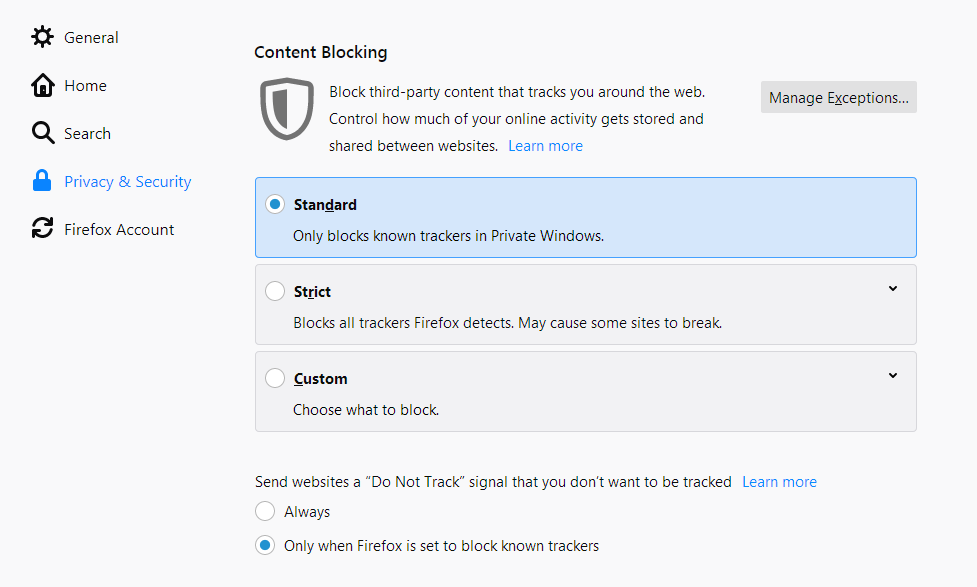
Task: Open Manage Exceptions dialog
Action: 839,97
